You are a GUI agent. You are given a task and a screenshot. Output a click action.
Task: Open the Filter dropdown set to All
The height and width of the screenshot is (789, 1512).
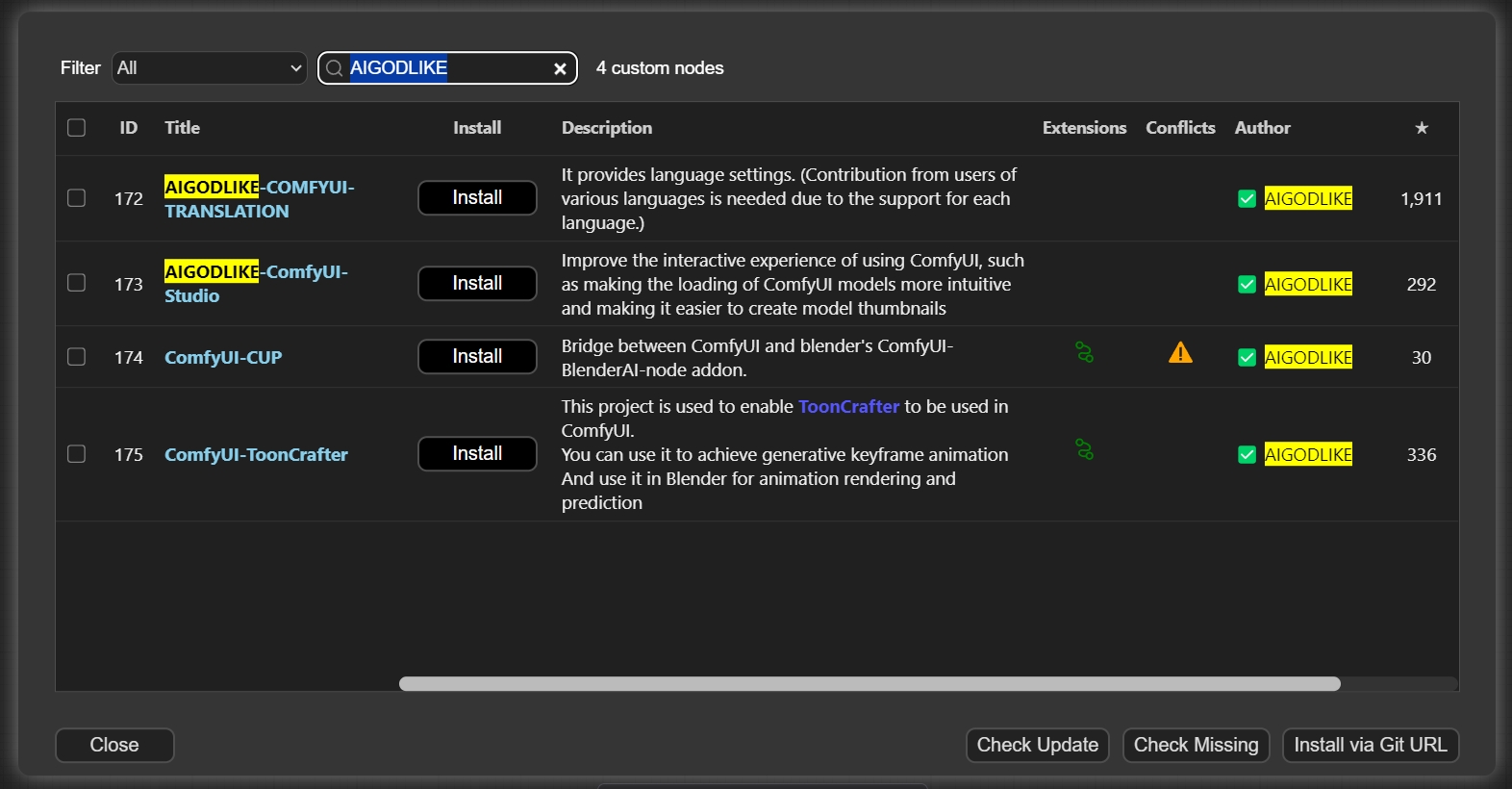coord(210,68)
